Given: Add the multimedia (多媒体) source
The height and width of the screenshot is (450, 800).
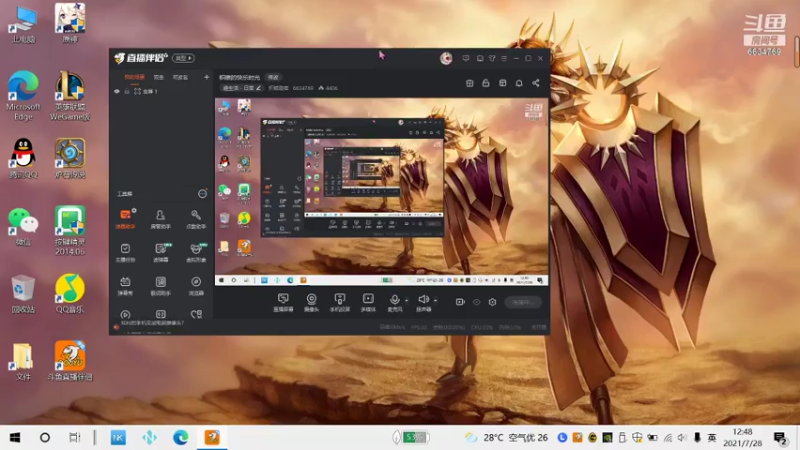Looking at the screenshot, I should 368,302.
